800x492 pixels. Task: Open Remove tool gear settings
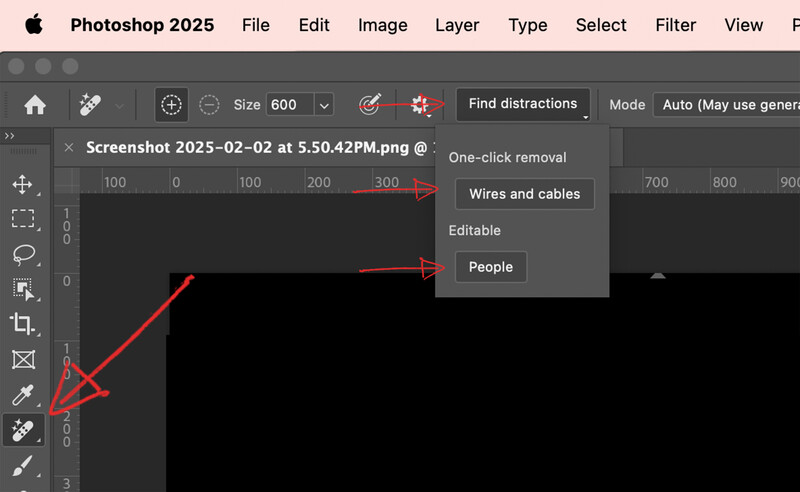click(x=420, y=105)
